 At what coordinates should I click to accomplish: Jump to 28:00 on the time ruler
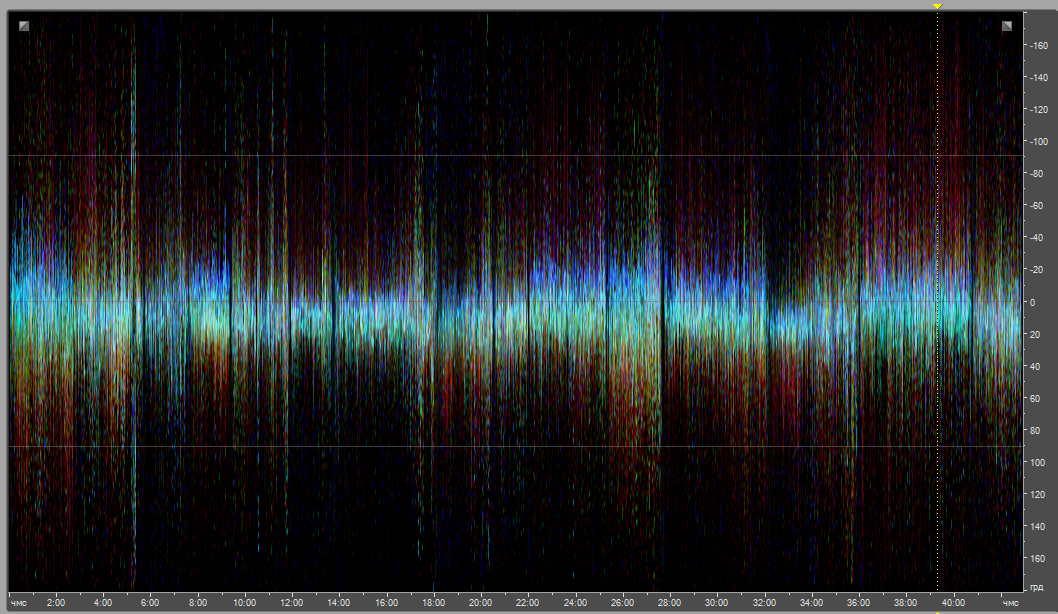[x=669, y=603]
